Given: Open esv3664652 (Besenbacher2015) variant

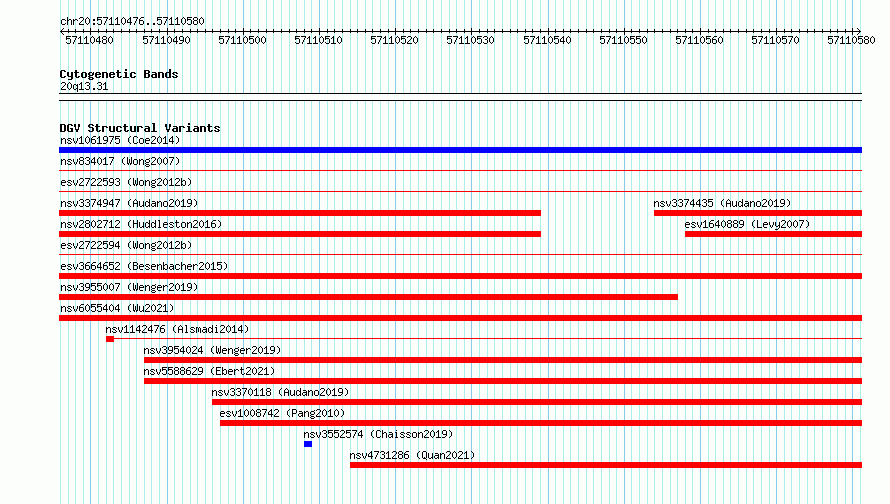Looking at the screenshot, I should 144,266.
